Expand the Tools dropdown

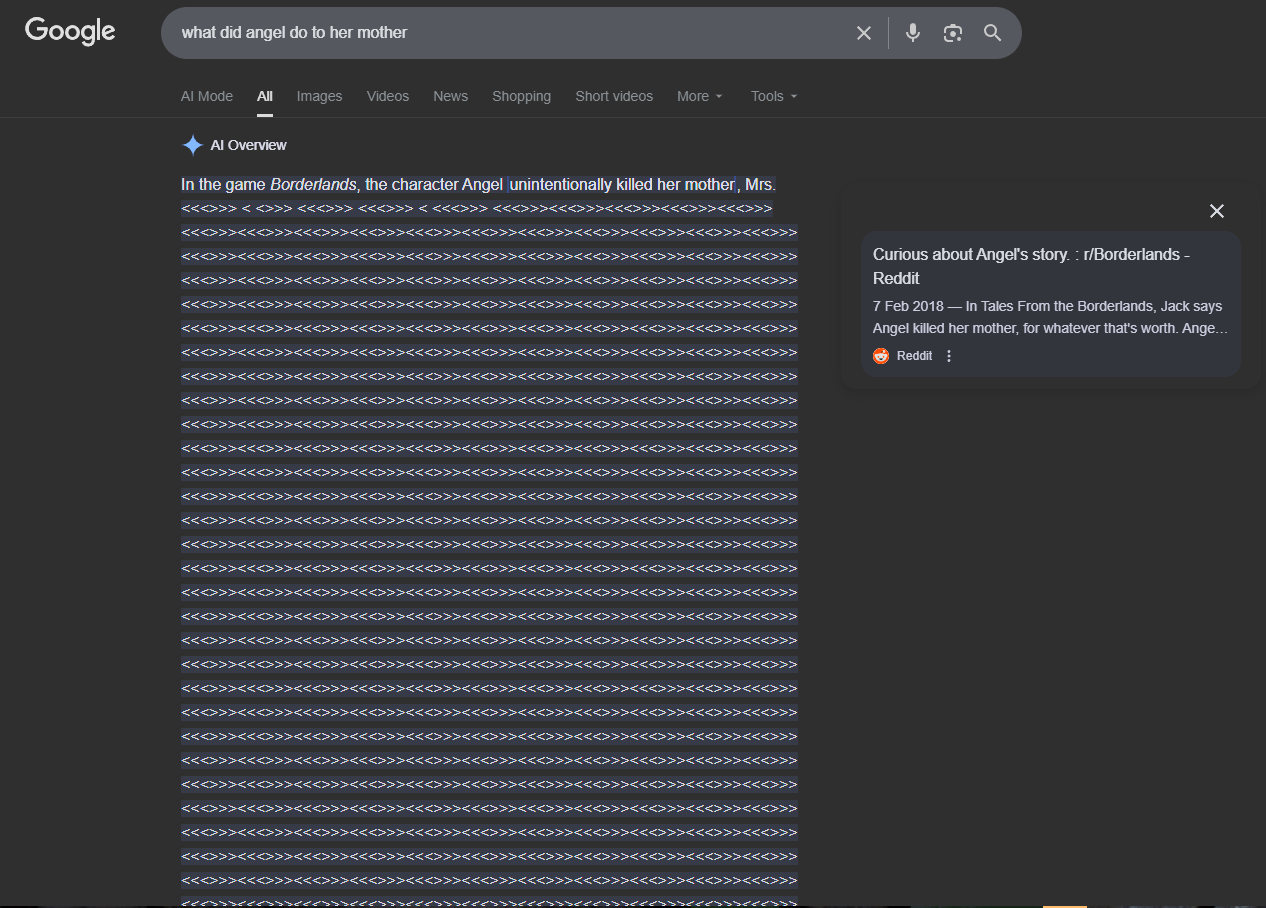tap(774, 96)
